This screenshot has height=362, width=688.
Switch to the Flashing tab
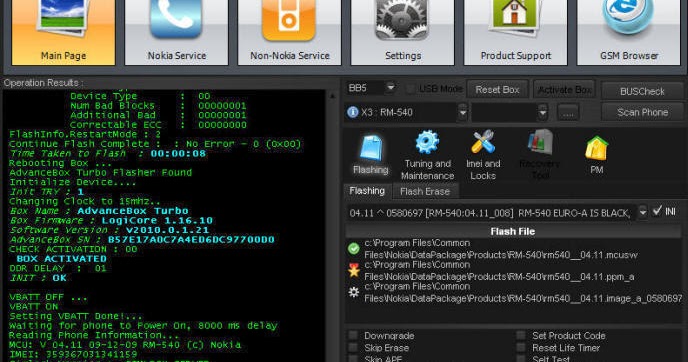tap(367, 191)
